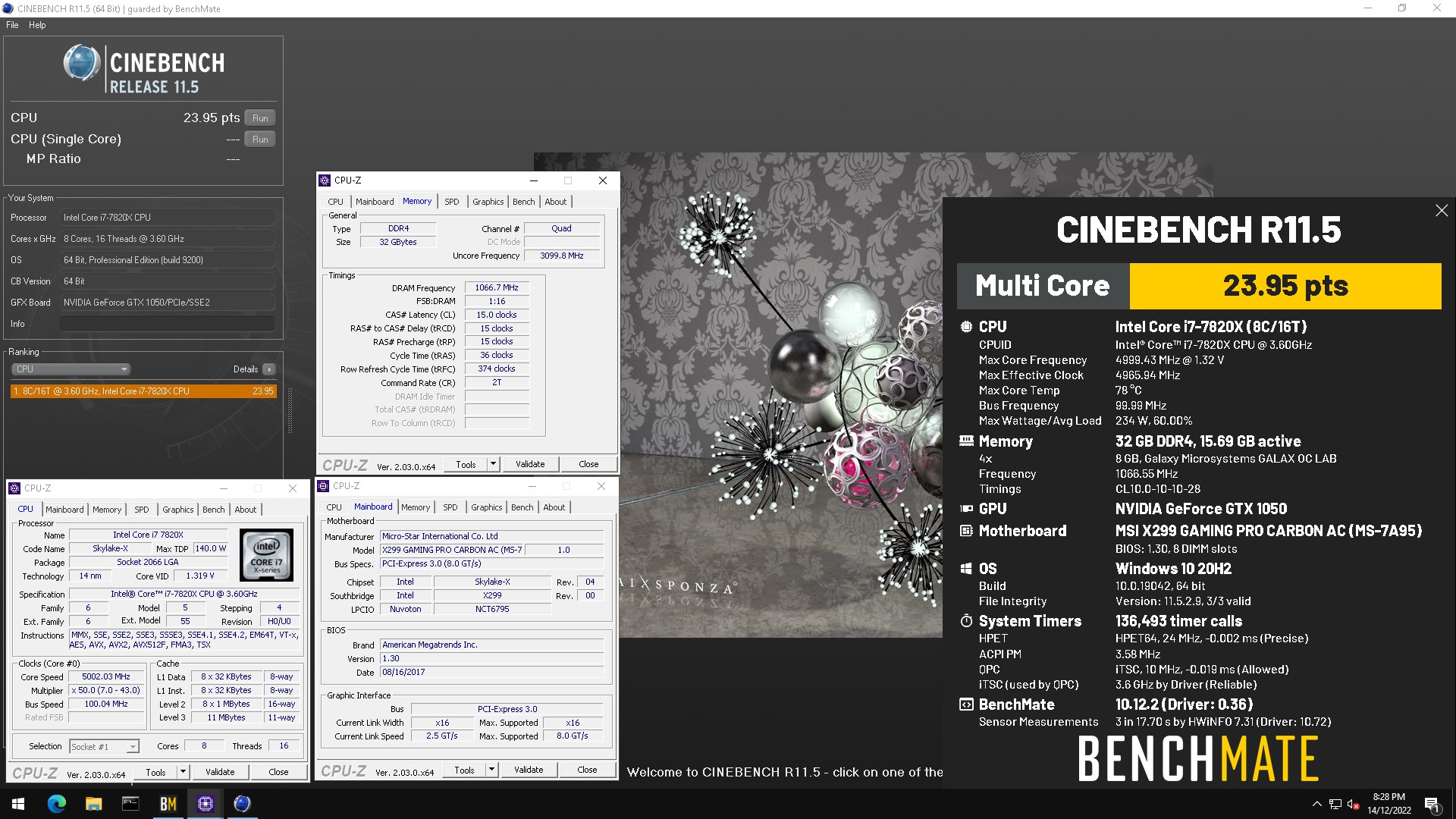
Task: Select the Mainboard tab in the bottom-left CPU-Z window
Action: click(64, 510)
